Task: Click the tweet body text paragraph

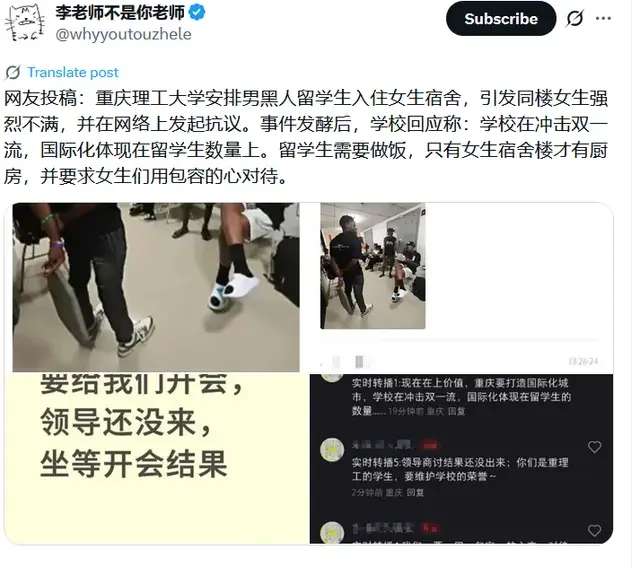Action: (x=306, y=138)
